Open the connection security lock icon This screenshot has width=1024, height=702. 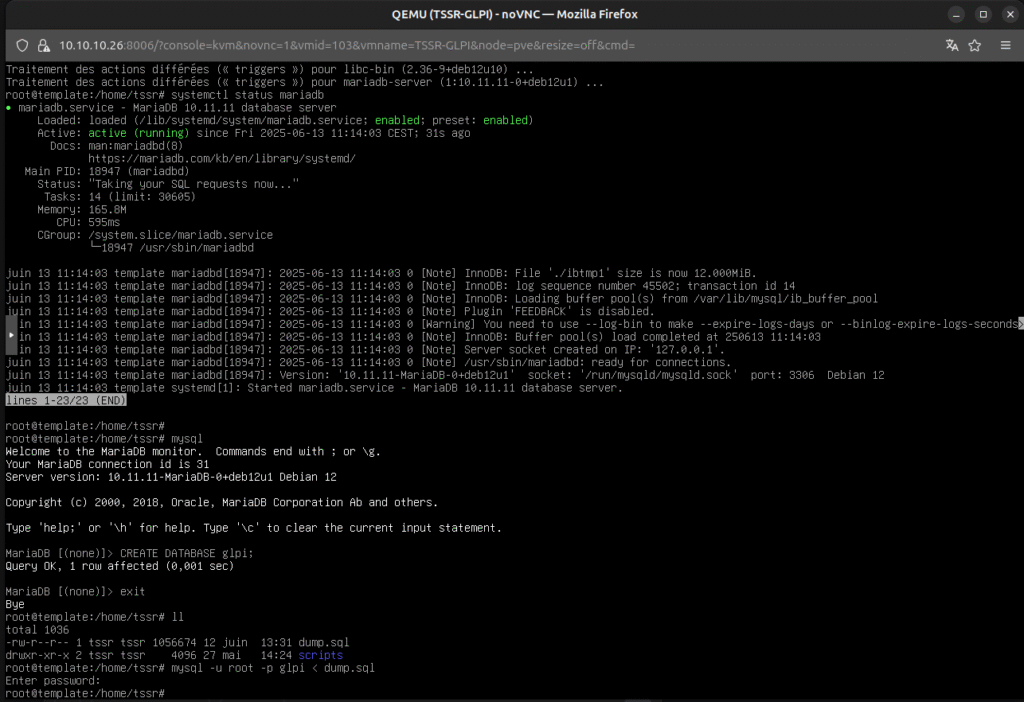pyautogui.click(x=43, y=46)
